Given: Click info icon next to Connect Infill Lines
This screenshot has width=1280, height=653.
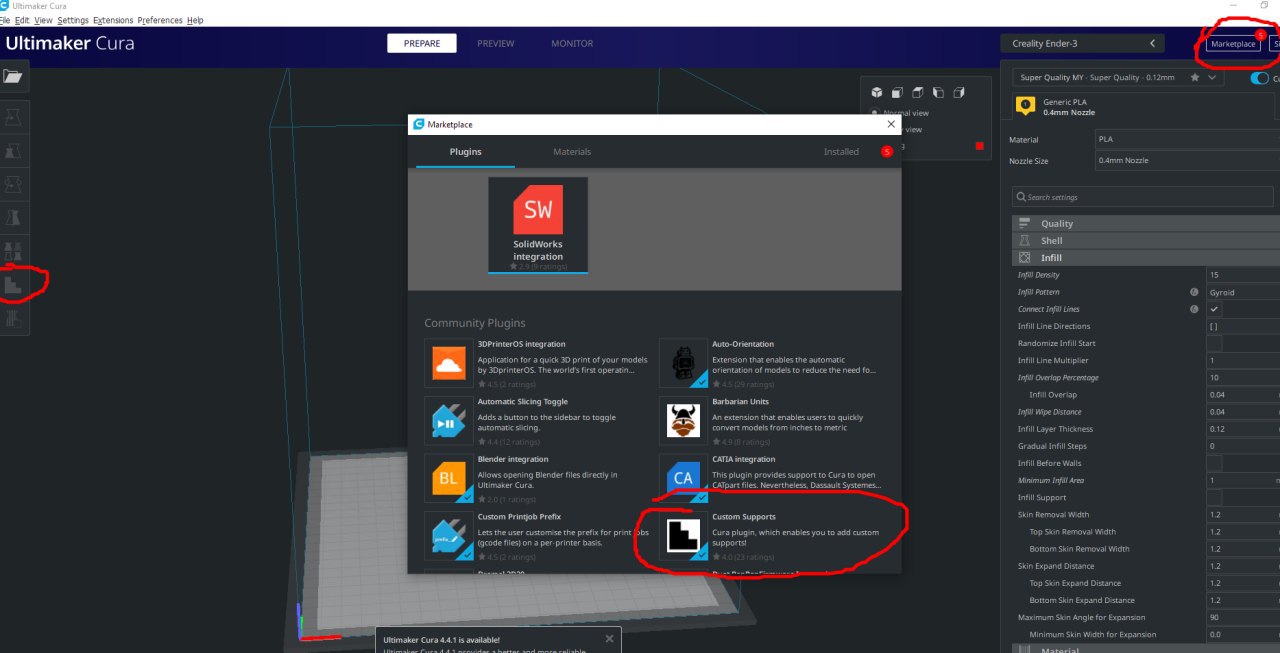Looking at the screenshot, I should click(x=1194, y=309).
